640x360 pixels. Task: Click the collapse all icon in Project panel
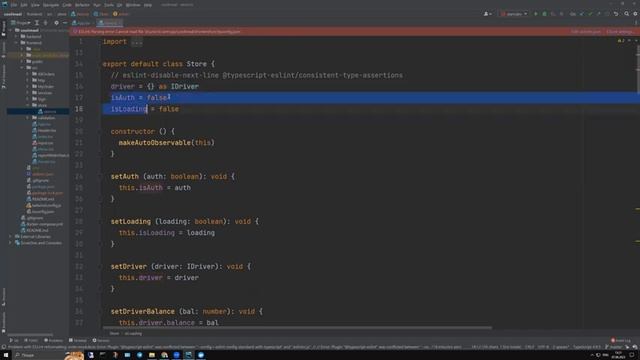[x=45, y=23]
